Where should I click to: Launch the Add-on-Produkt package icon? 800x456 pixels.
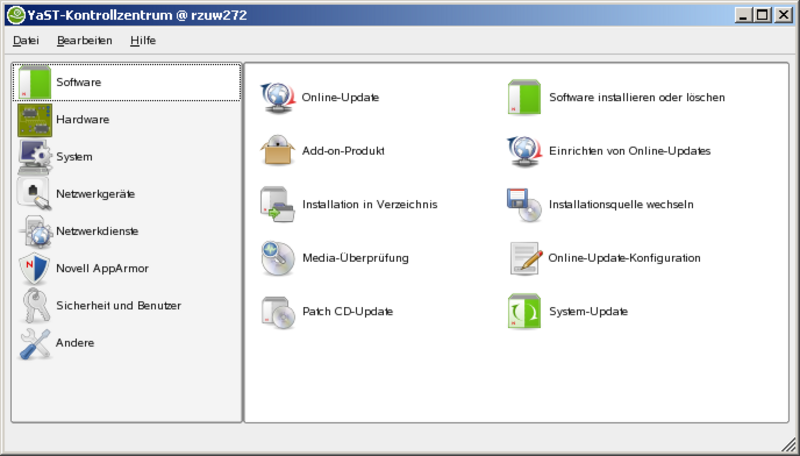click(x=277, y=151)
